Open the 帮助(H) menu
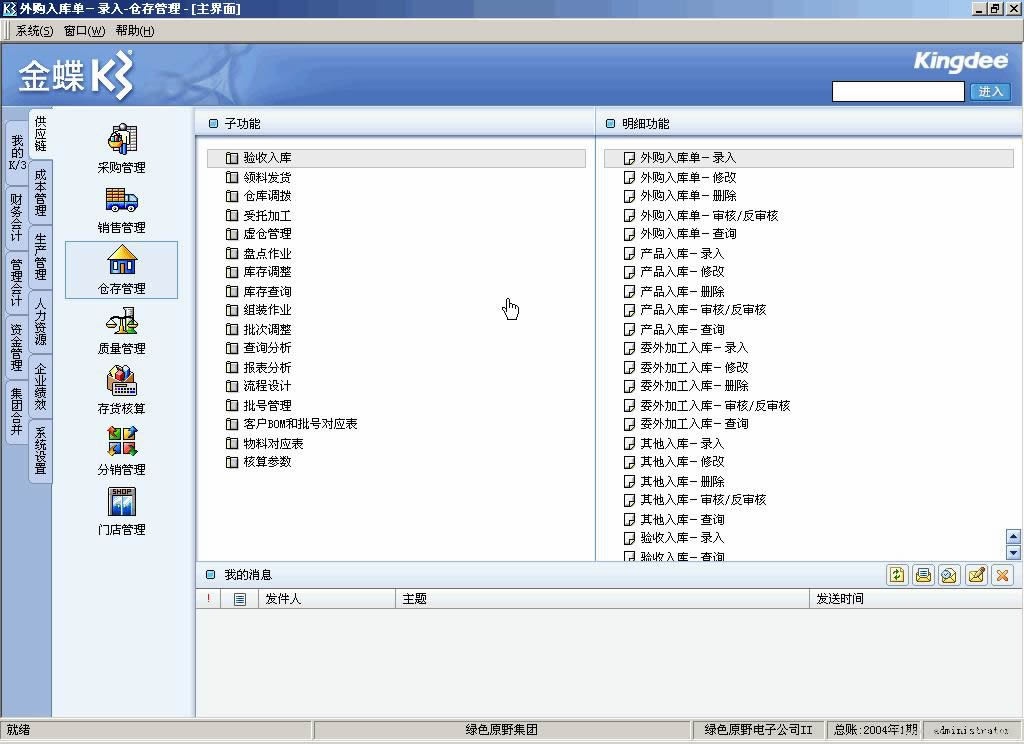1024x744 pixels. pos(135,31)
